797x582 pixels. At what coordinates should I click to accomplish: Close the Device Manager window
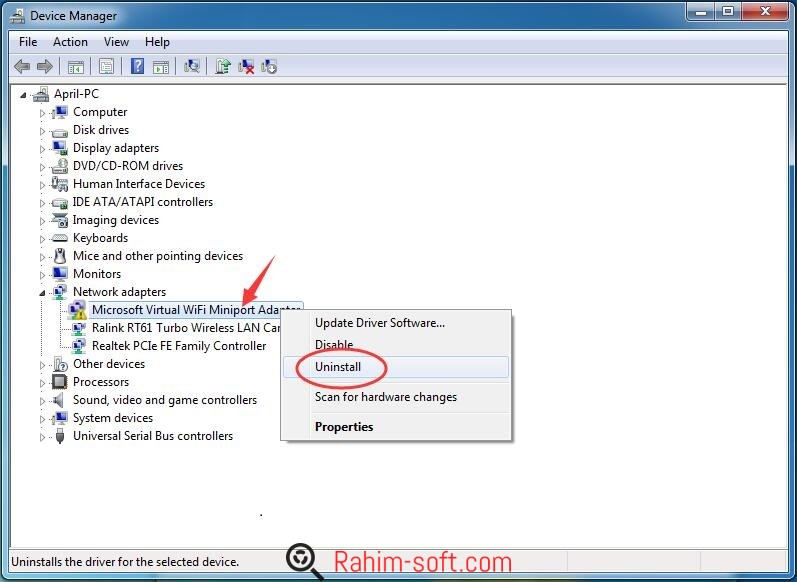point(765,11)
